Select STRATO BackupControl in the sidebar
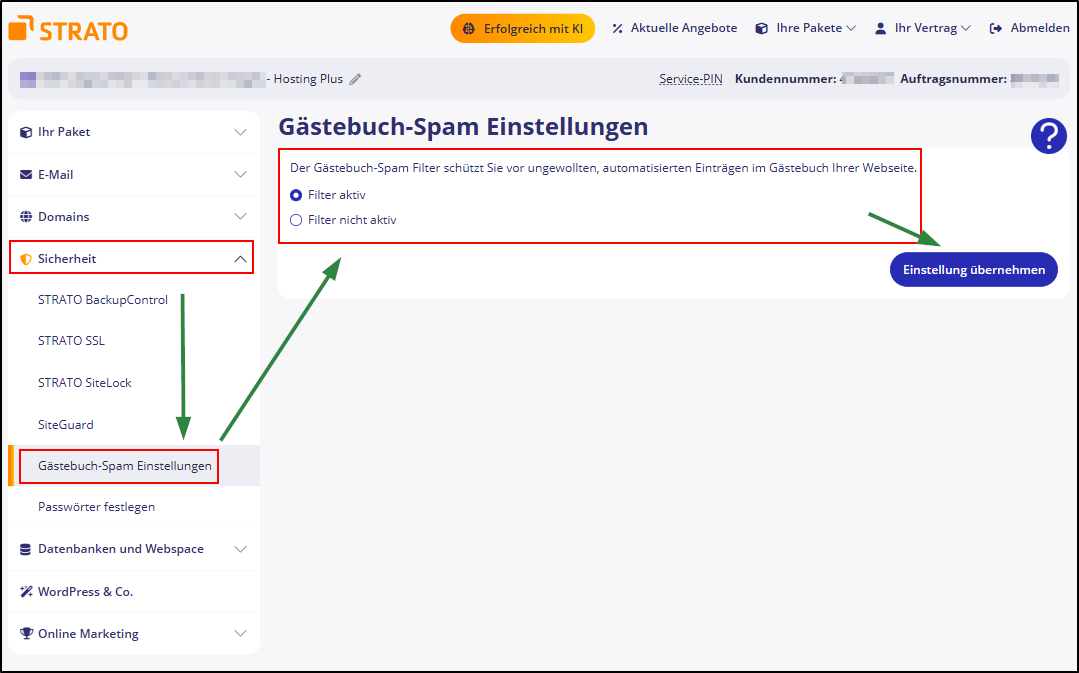This screenshot has height=673, width=1079. pos(105,299)
